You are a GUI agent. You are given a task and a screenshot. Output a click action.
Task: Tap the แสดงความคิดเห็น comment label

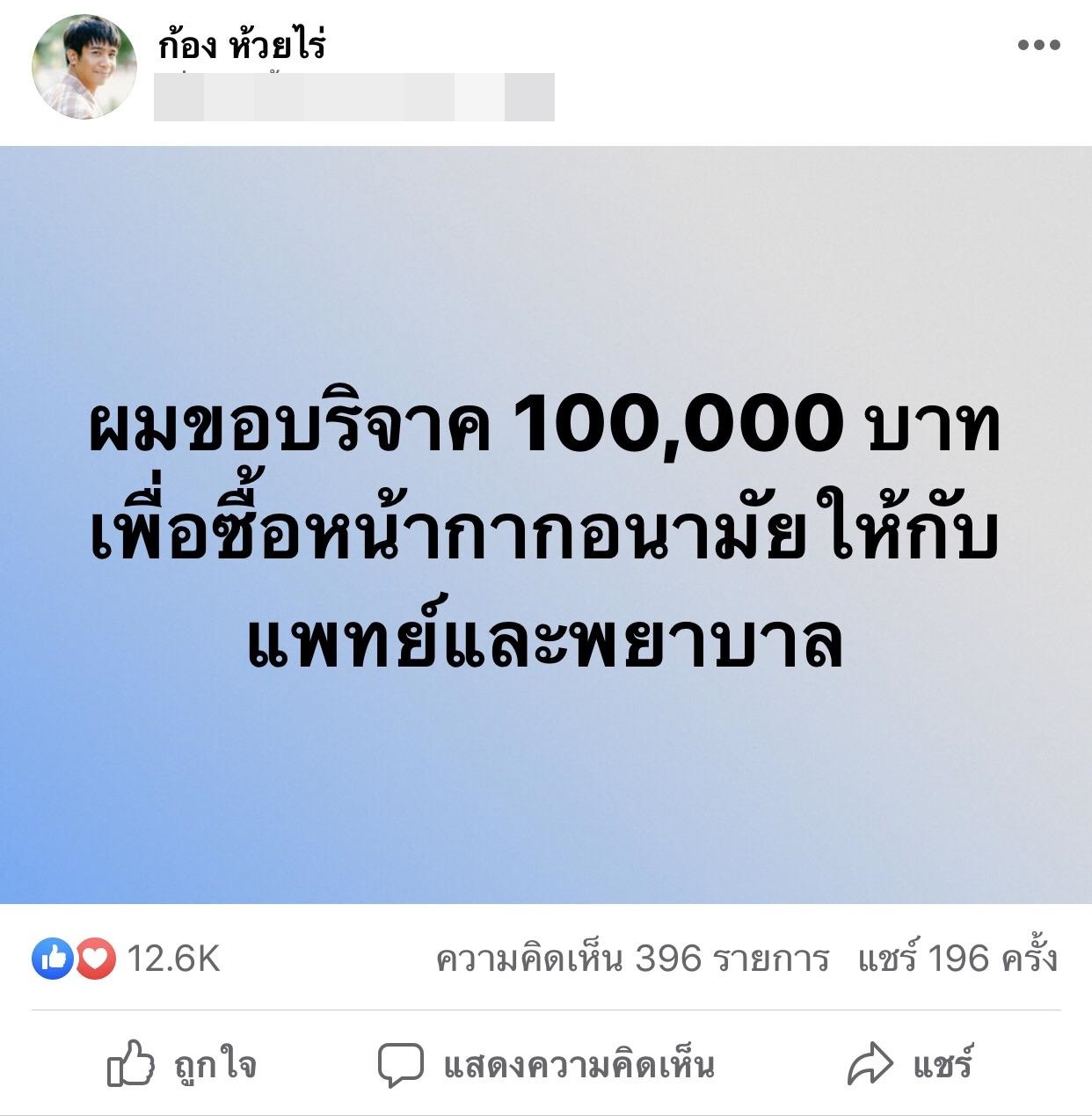[x=579, y=1066]
